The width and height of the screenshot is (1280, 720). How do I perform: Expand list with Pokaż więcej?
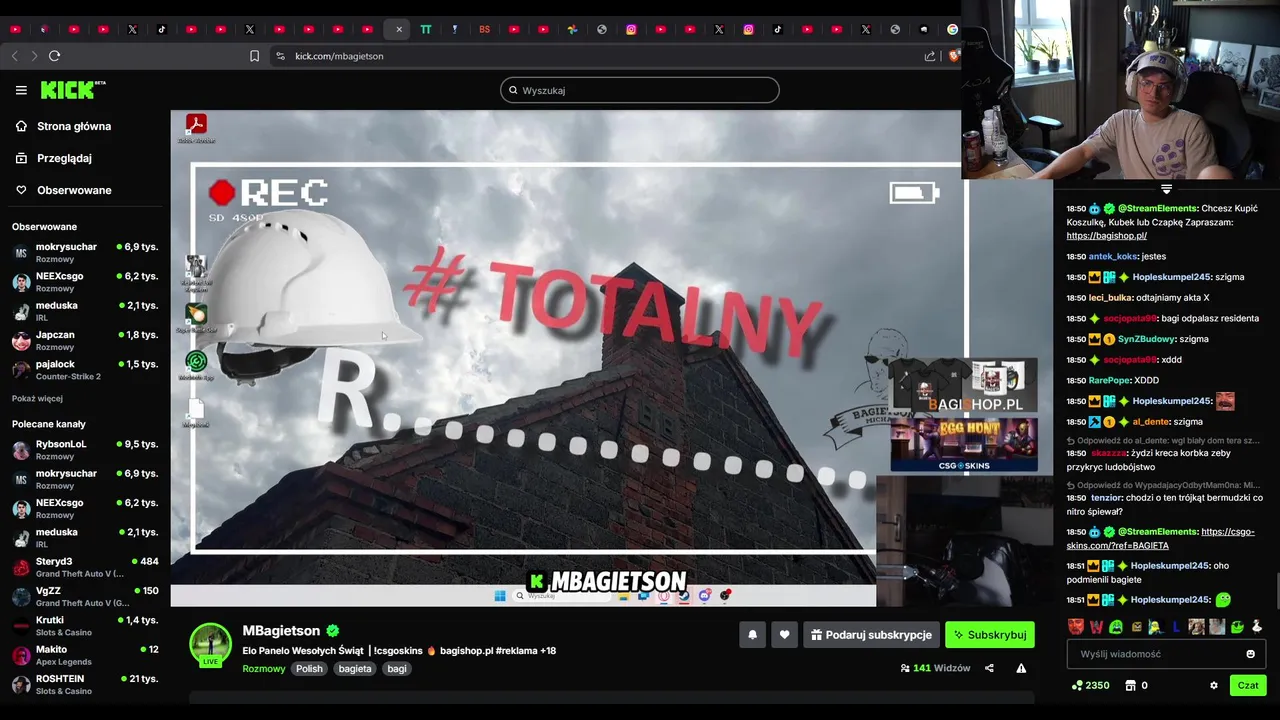(37, 398)
